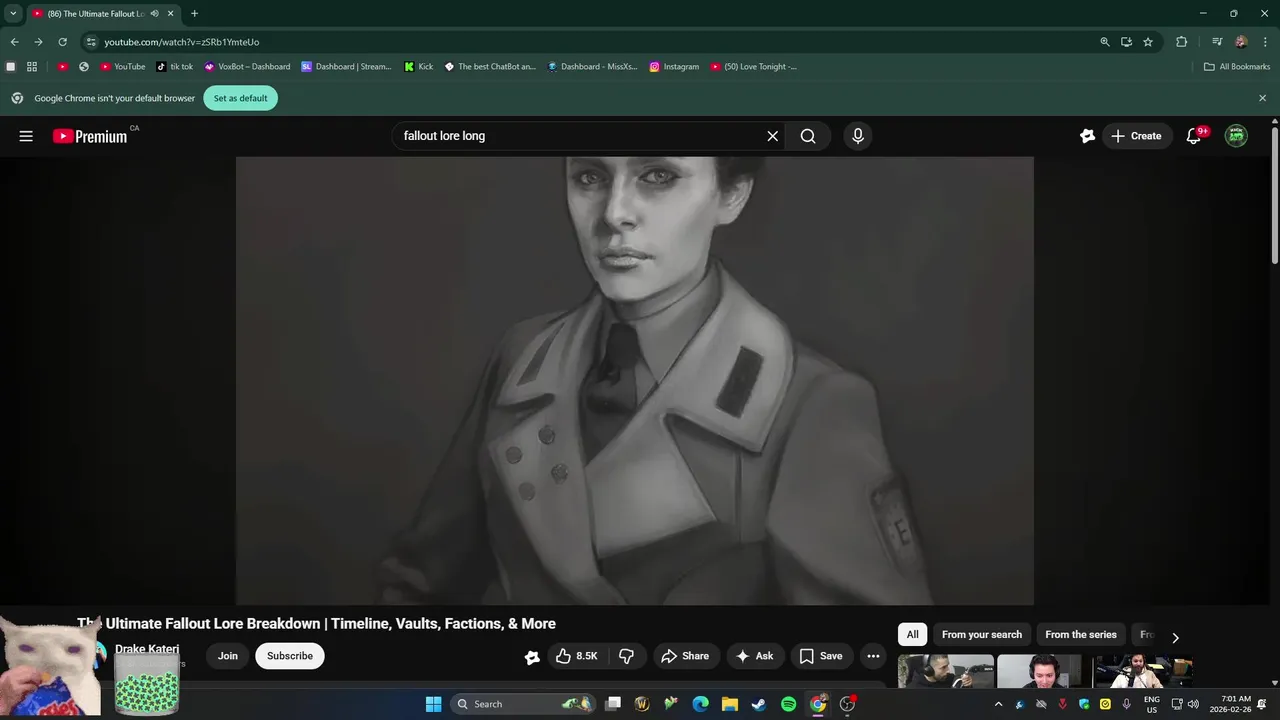Open Task View on the taskbar

click(x=614, y=704)
